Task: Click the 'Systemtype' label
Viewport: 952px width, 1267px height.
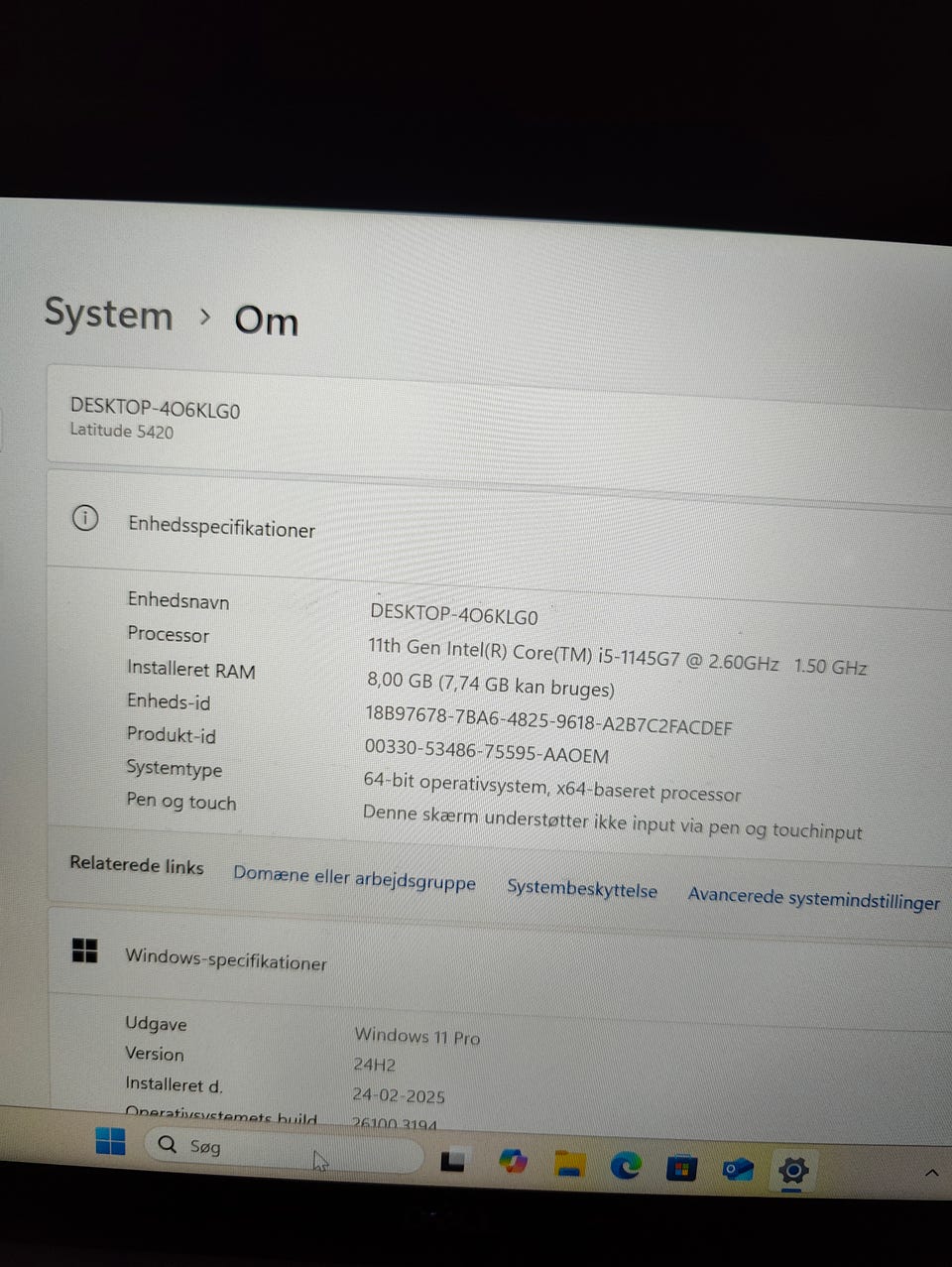Action: click(174, 768)
